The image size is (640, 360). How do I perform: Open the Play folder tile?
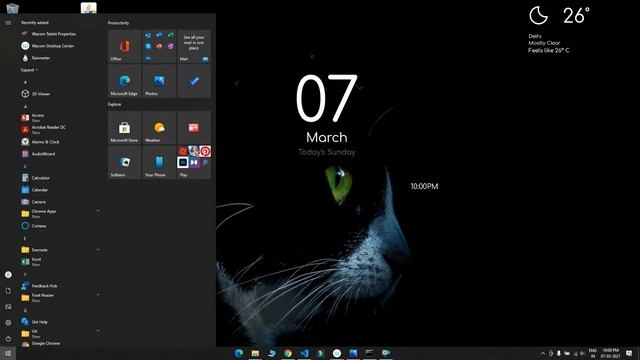point(194,162)
